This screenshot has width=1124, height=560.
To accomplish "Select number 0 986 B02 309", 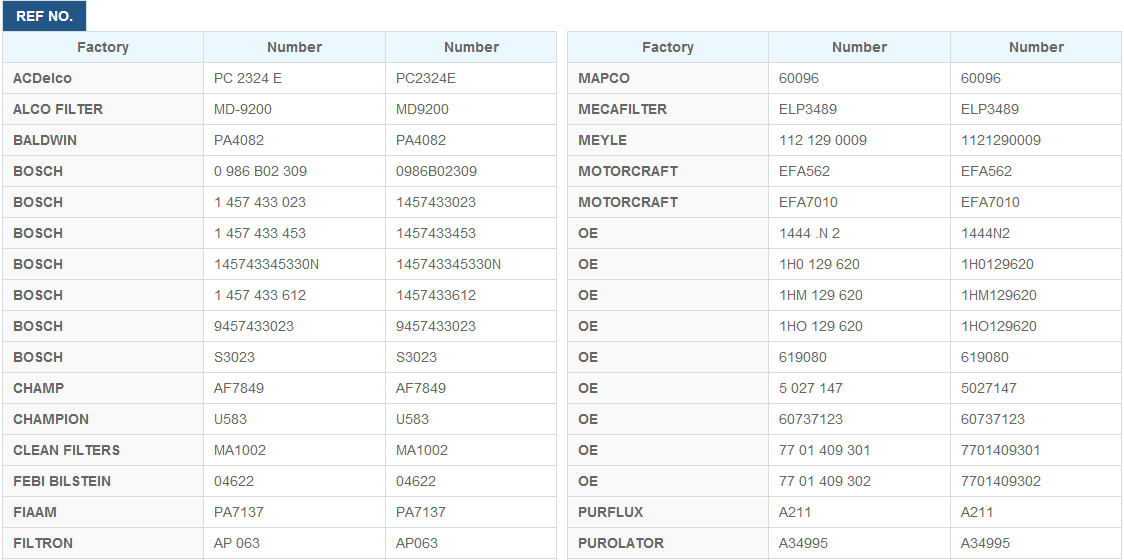I will pos(260,171).
